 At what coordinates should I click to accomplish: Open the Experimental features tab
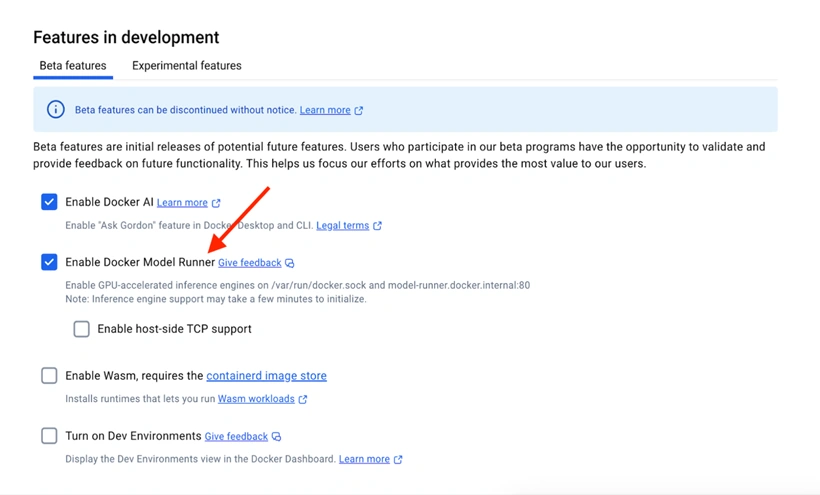point(187,66)
